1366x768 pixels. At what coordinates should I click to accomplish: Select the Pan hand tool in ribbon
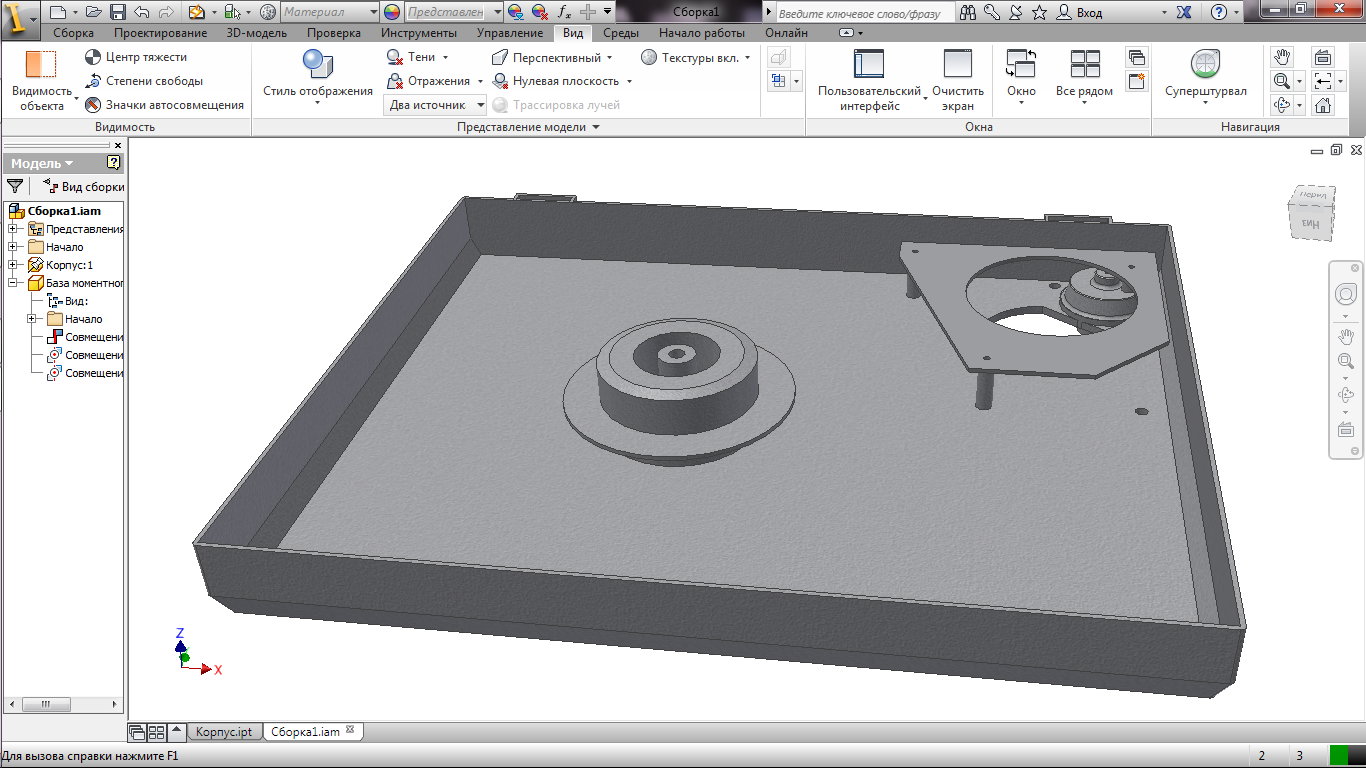[x=1282, y=57]
